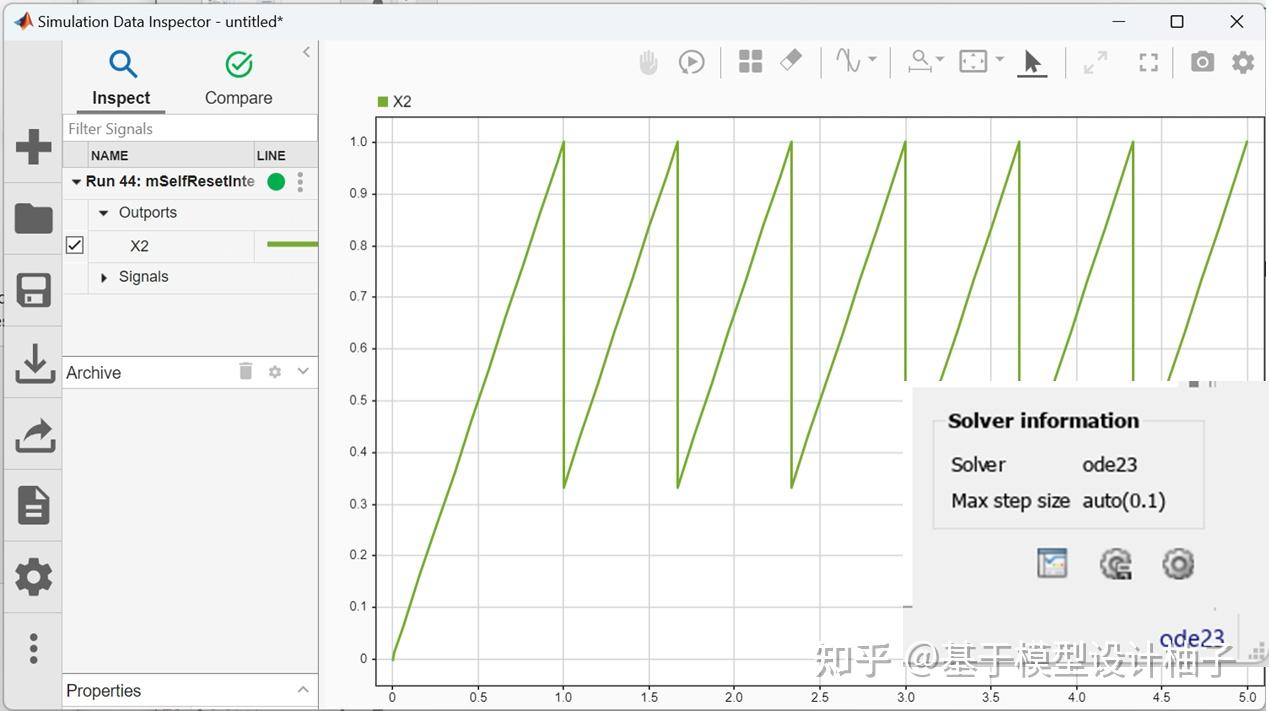Open data cursor dropdown arrow
1269x711 pixels.
click(873, 60)
